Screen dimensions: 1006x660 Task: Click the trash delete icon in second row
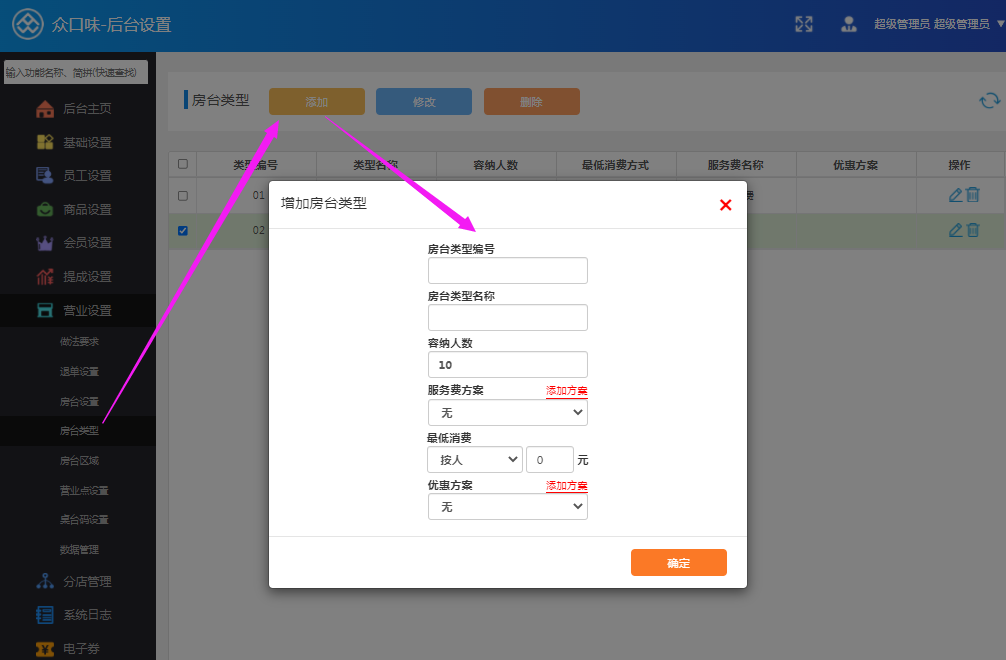click(x=973, y=230)
